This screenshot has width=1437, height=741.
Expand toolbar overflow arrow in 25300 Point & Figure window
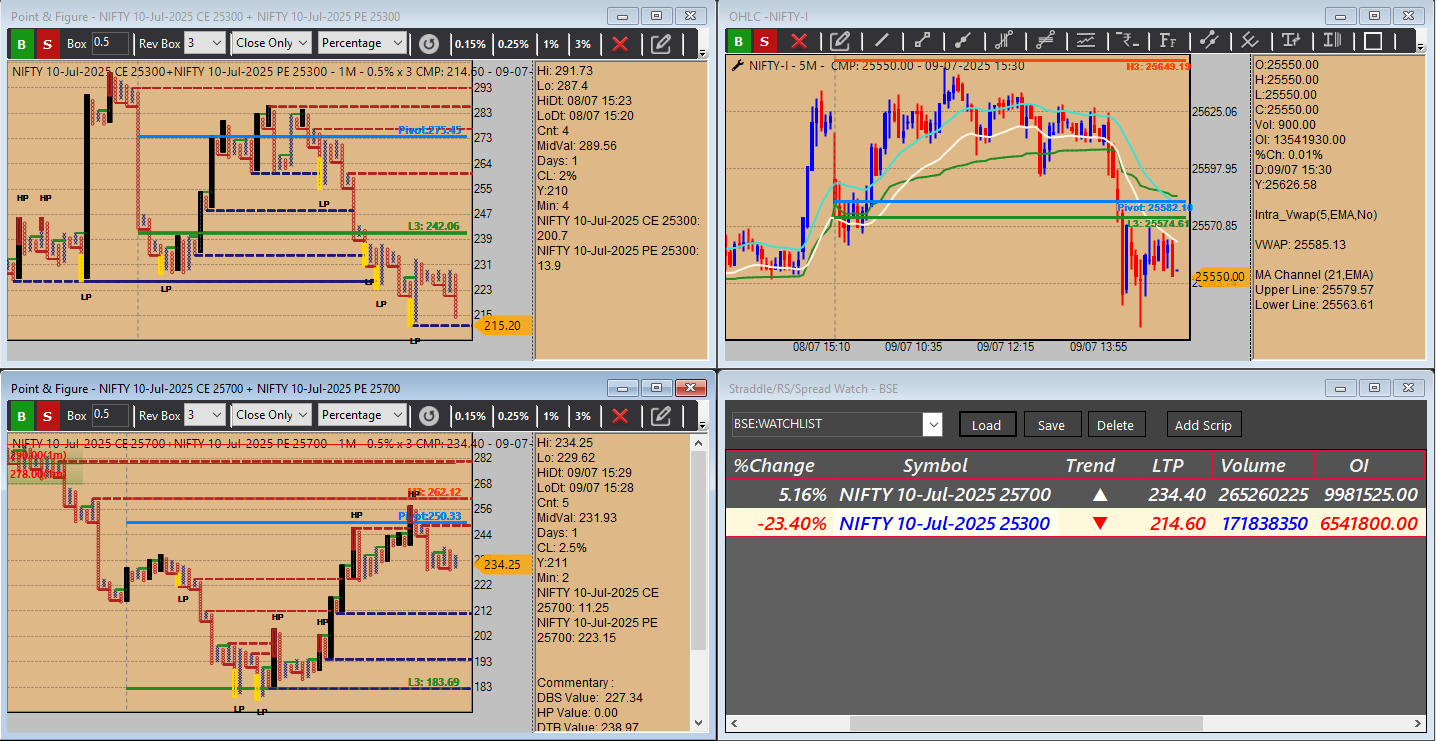point(703,52)
